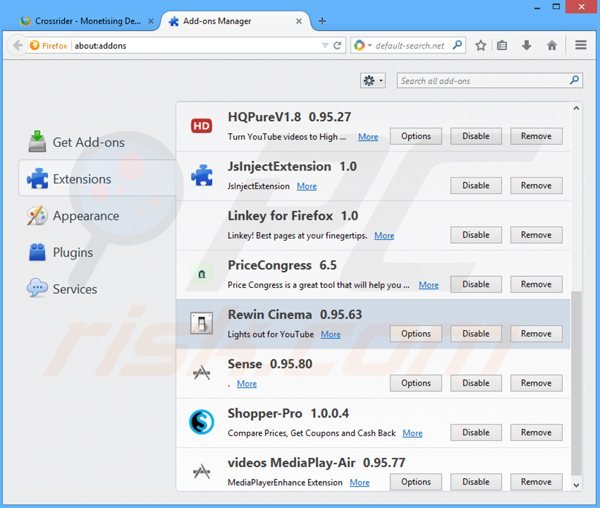Click the back navigation arrow

[17, 46]
